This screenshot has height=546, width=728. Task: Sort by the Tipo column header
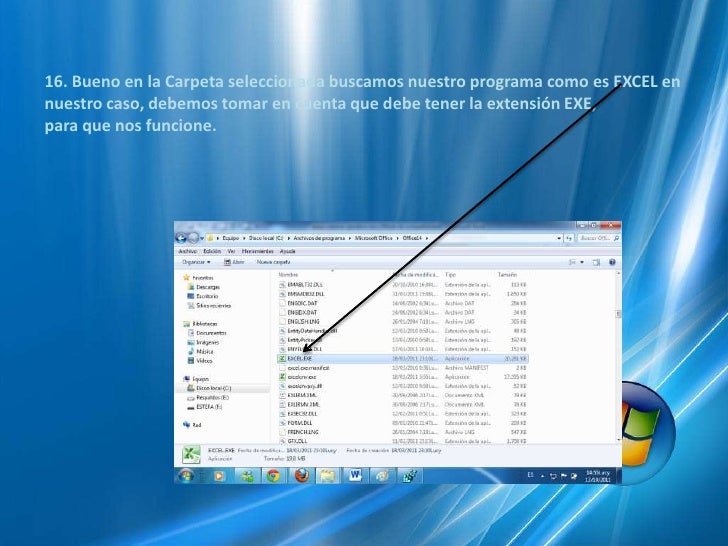pos(450,275)
